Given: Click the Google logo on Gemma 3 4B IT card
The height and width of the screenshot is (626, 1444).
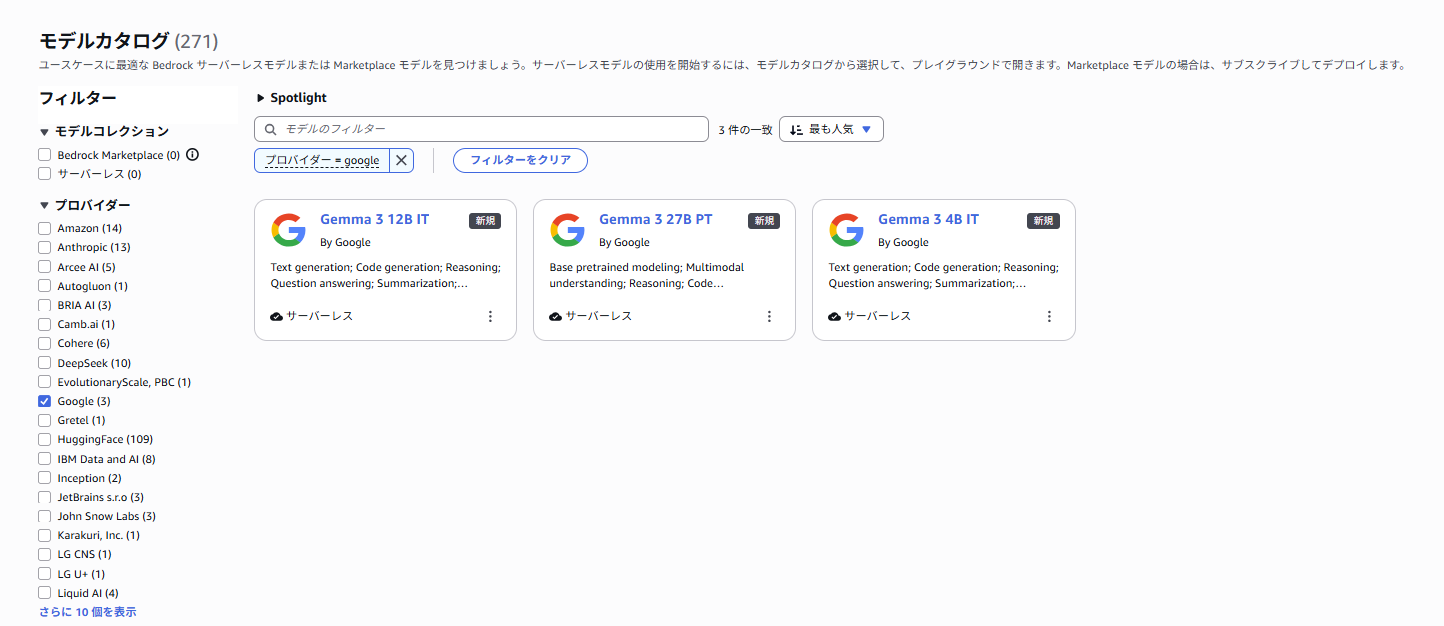Looking at the screenshot, I should tap(847, 229).
